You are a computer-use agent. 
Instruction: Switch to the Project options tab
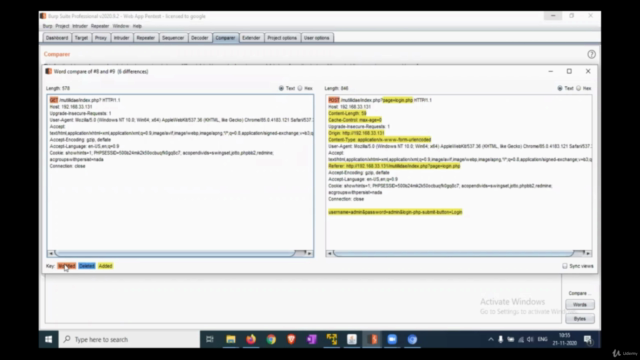pos(282,38)
